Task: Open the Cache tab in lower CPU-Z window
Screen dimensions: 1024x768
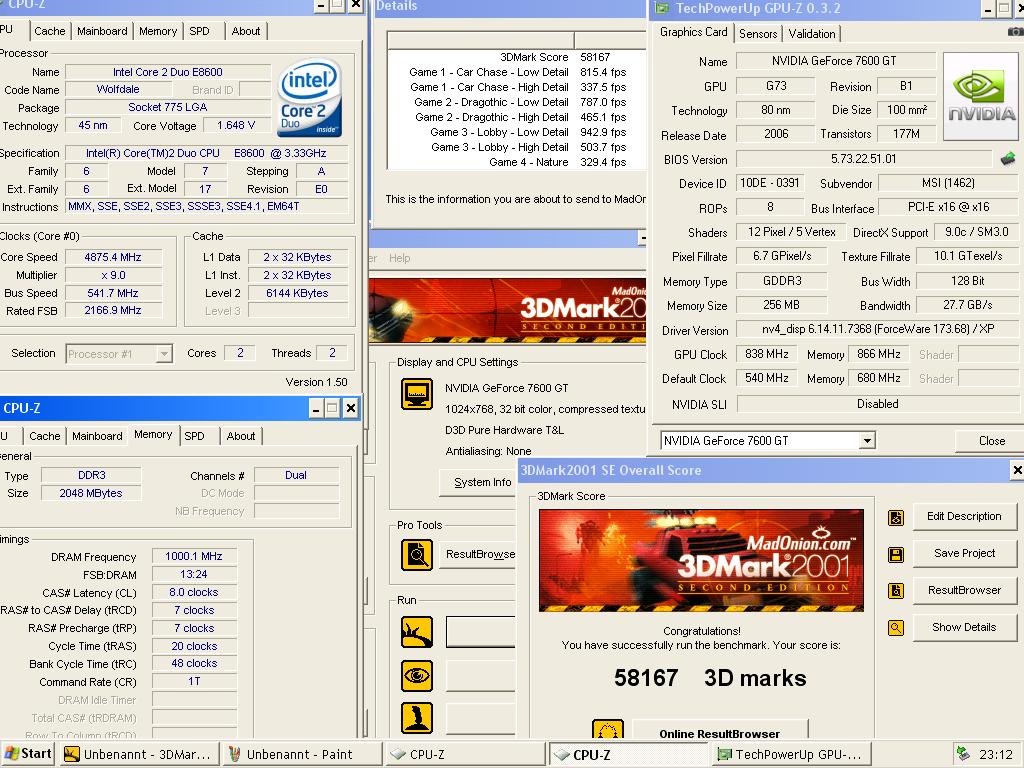Action: pos(44,436)
